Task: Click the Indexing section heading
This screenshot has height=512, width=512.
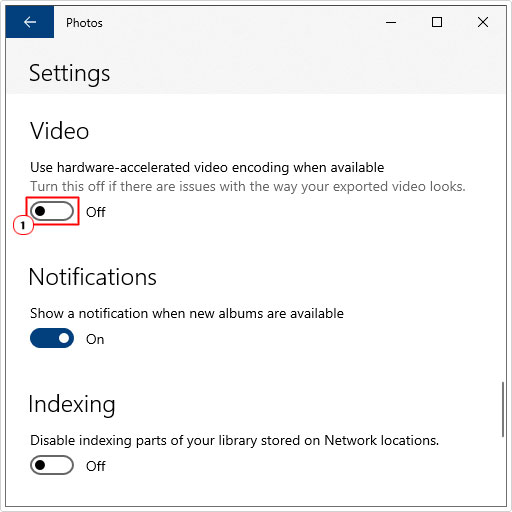Action: point(72,404)
